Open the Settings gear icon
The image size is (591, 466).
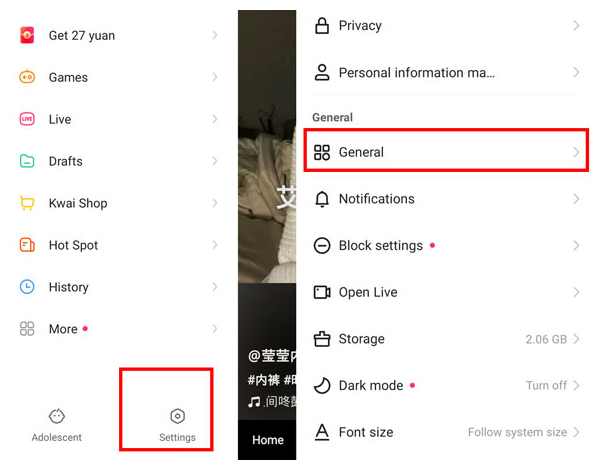tap(178, 416)
